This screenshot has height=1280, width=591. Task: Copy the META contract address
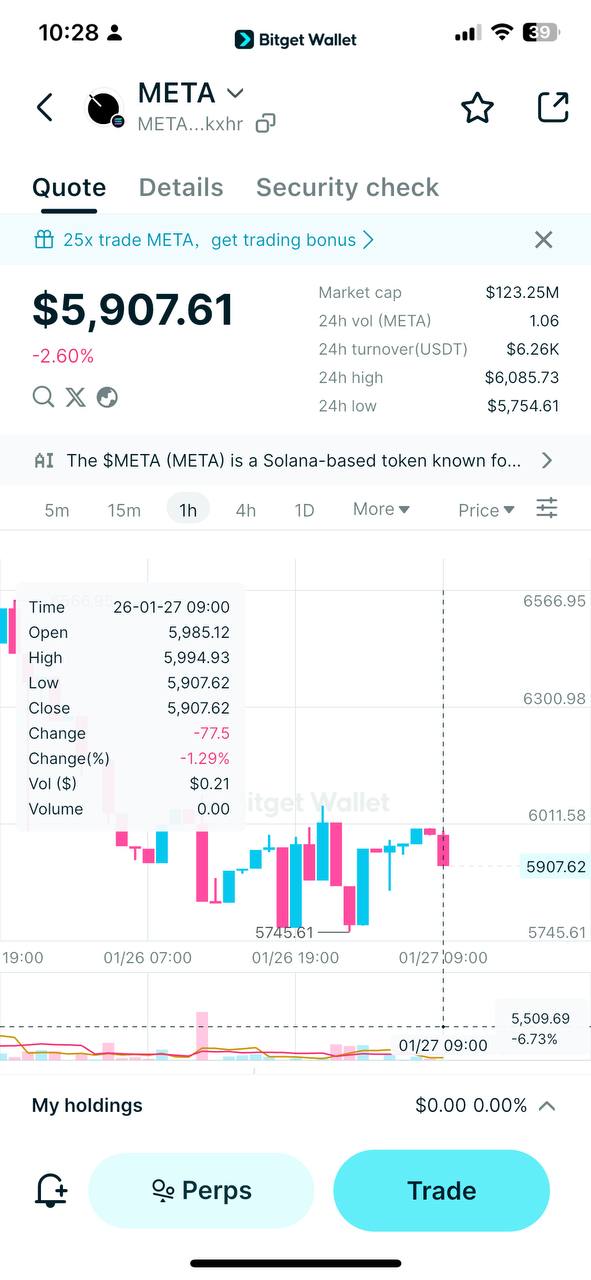(x=265, y=123)
